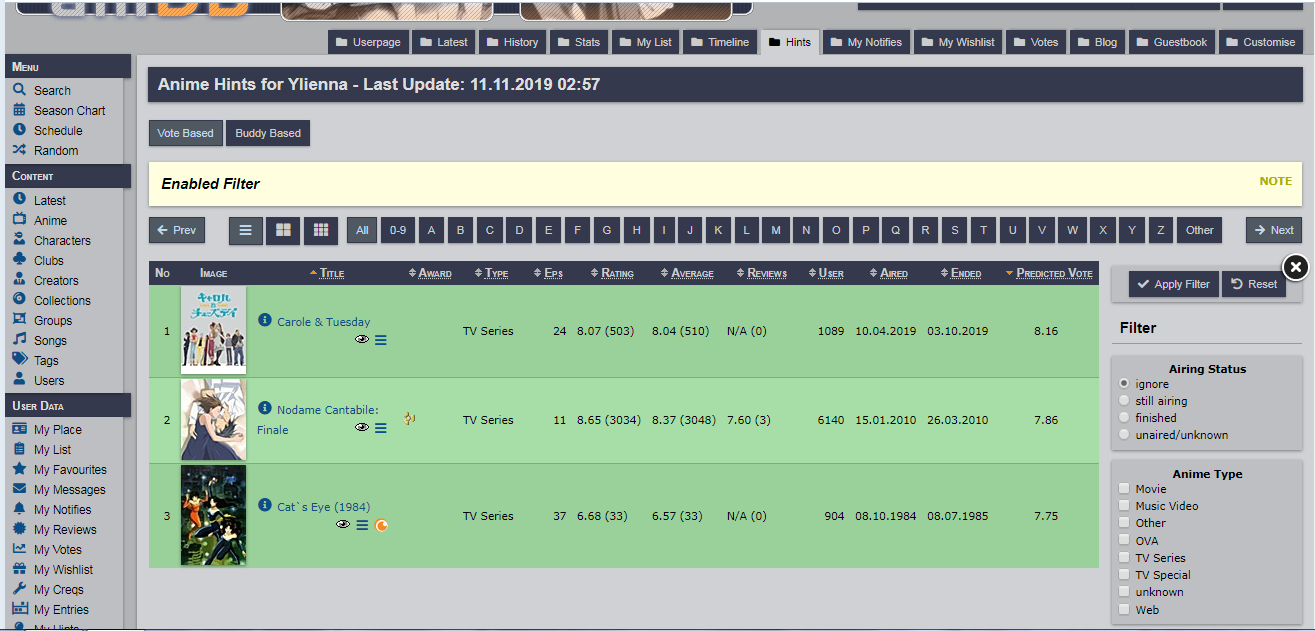Click info icon beside Carole & Tuesday

(x=265, y=321)
